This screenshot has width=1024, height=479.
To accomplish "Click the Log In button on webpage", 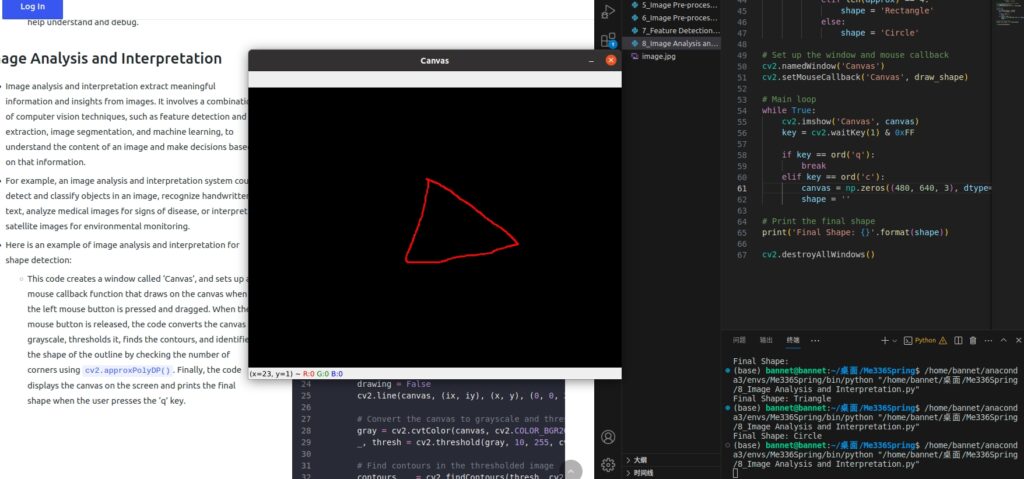I will (33, 8).
